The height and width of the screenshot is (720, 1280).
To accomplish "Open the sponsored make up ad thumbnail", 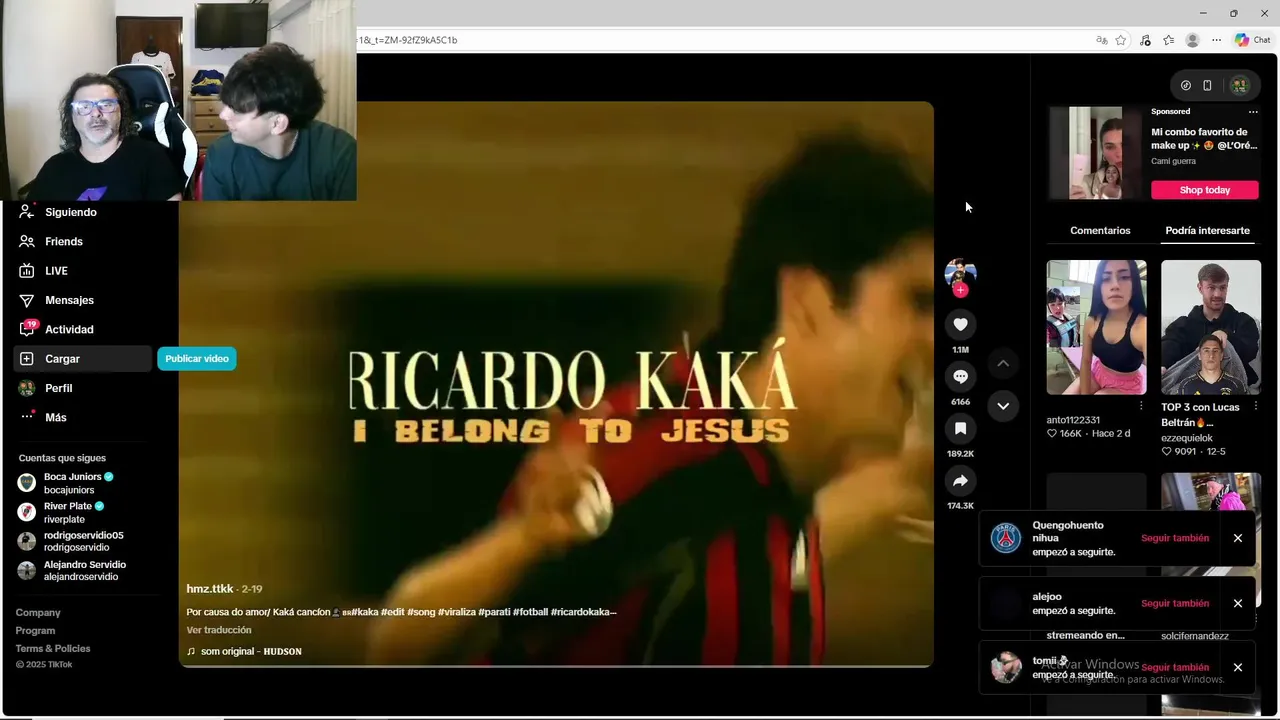I will (x=1095, y=153).
